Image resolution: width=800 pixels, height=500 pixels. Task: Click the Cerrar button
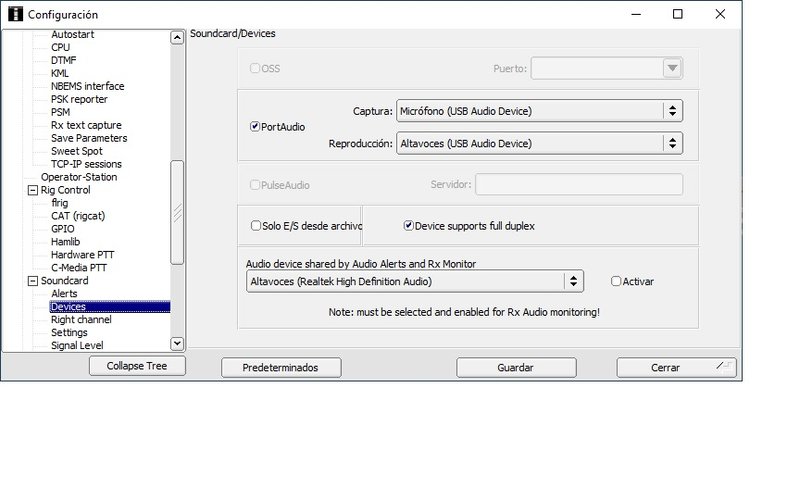click(x=676, y=367)
